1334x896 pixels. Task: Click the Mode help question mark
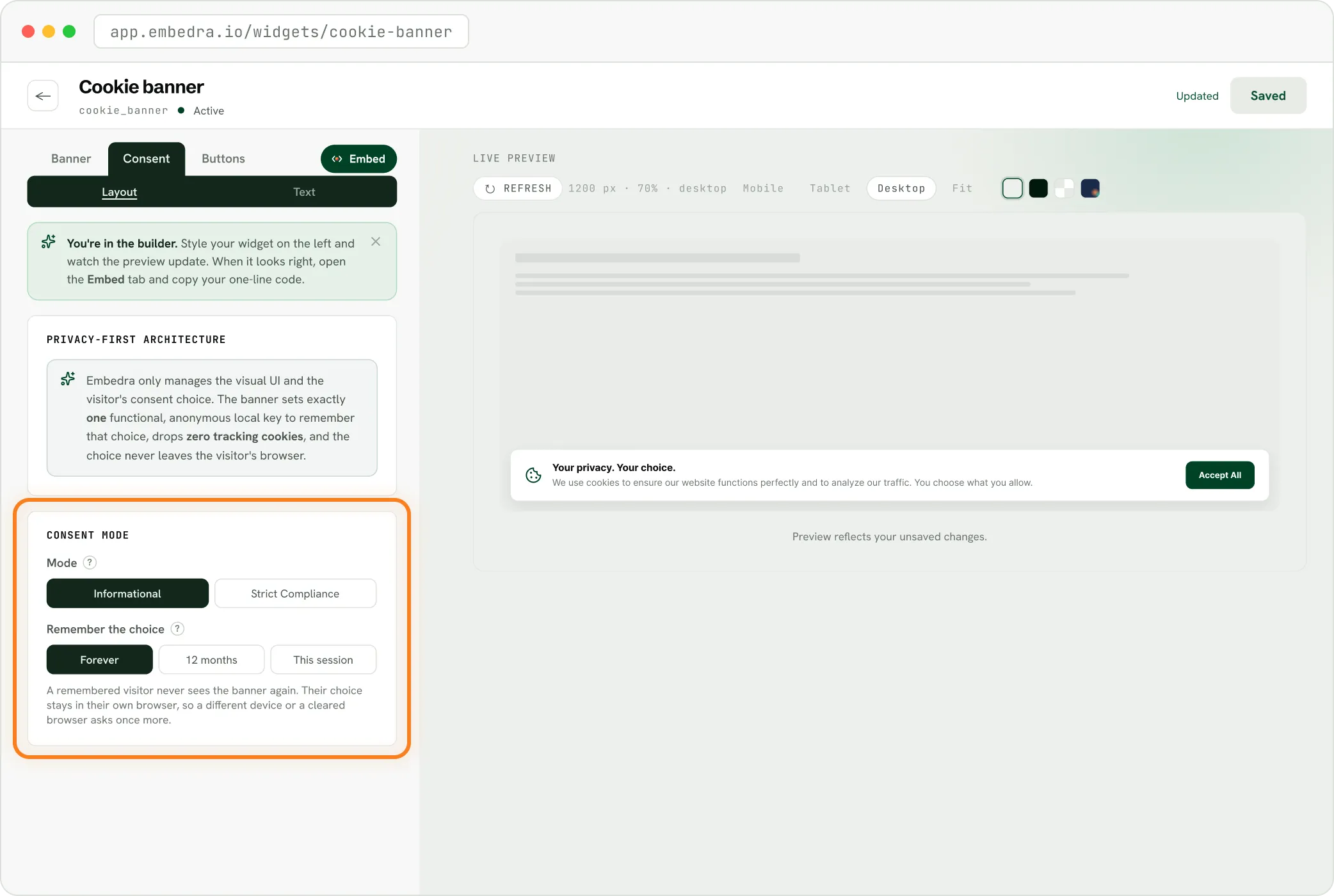(90, 563)
